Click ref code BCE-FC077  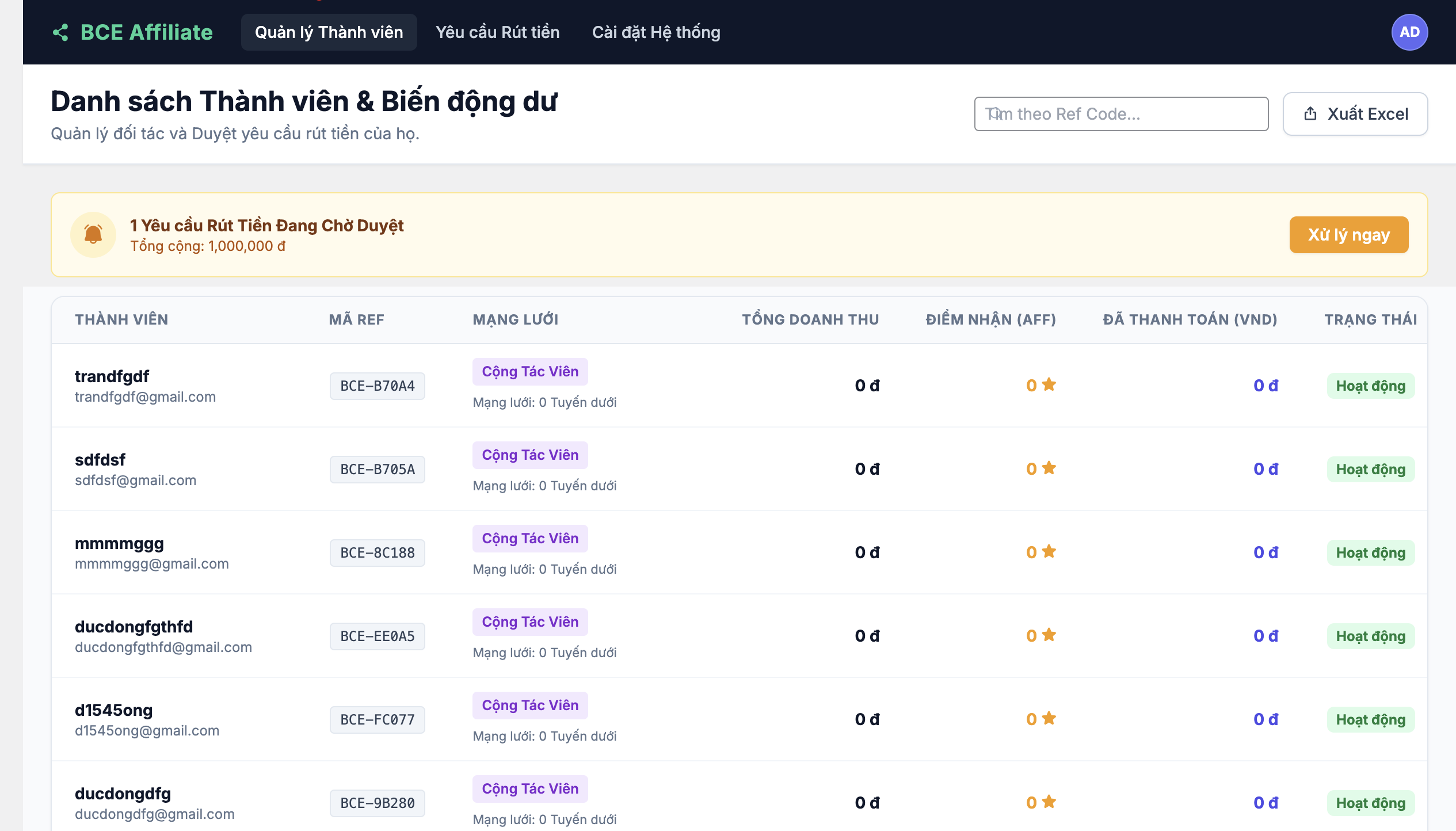[378, 719]
